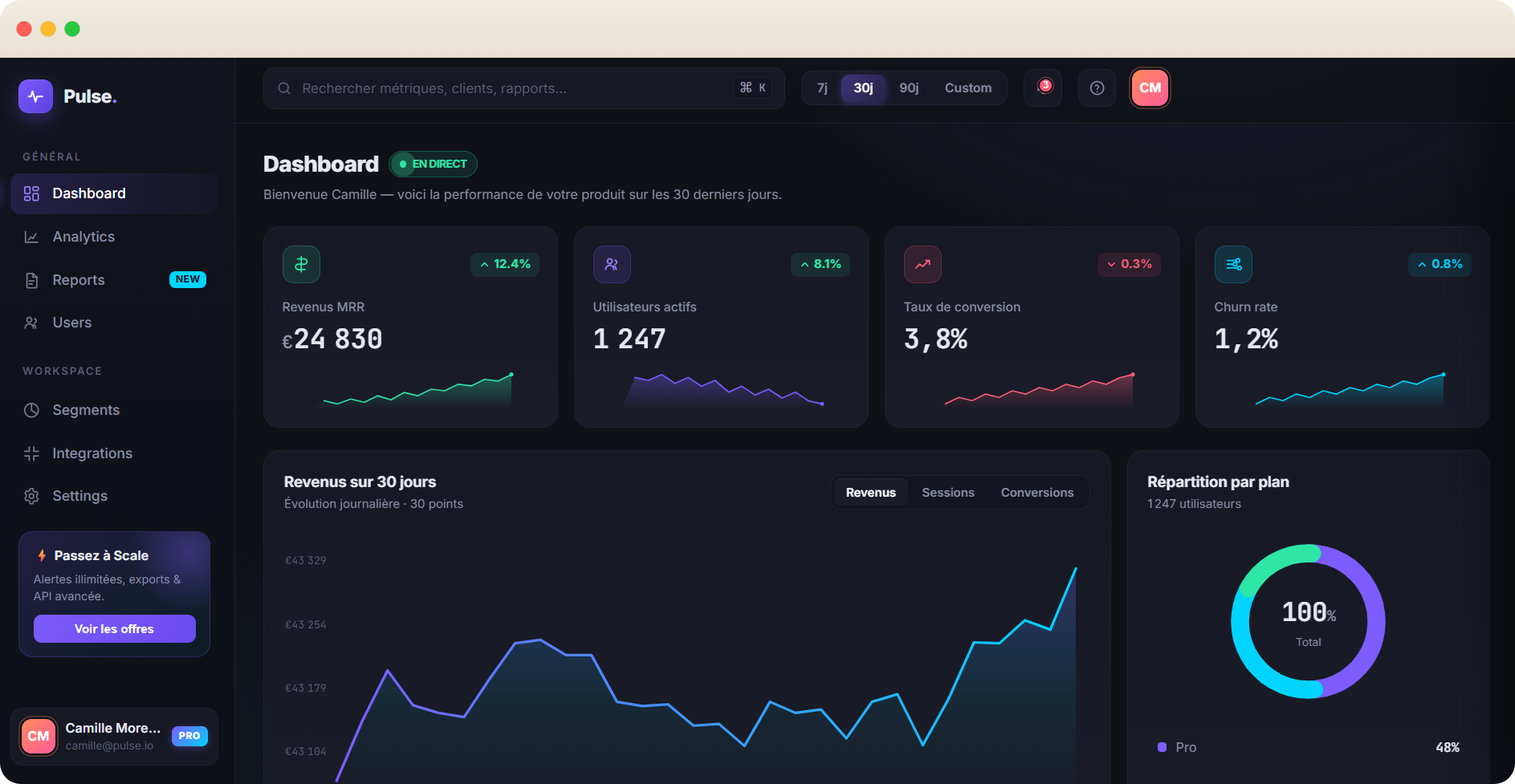
Task: Open Reports in the sidebar
Action: click(x=114, y=280)
